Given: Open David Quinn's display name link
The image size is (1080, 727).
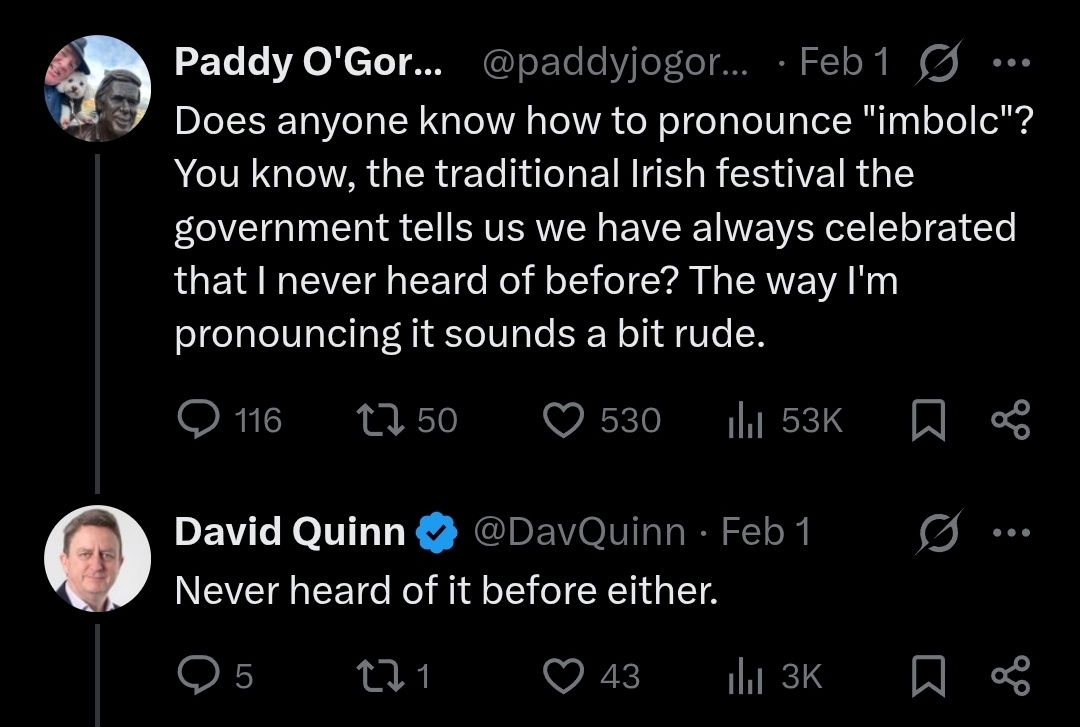Looking at the screenshot, I should pos(289,532).
